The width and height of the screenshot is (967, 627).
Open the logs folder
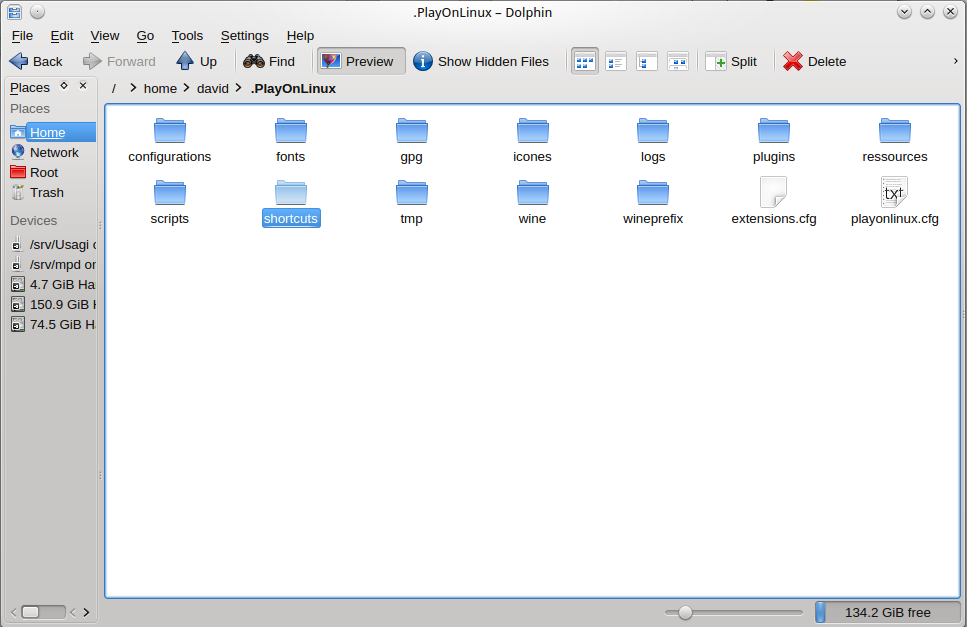[653, 141]
